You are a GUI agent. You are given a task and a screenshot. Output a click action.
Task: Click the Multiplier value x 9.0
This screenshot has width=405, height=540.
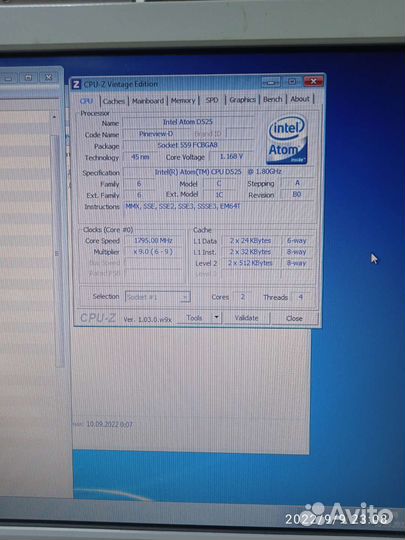[153, 252]
